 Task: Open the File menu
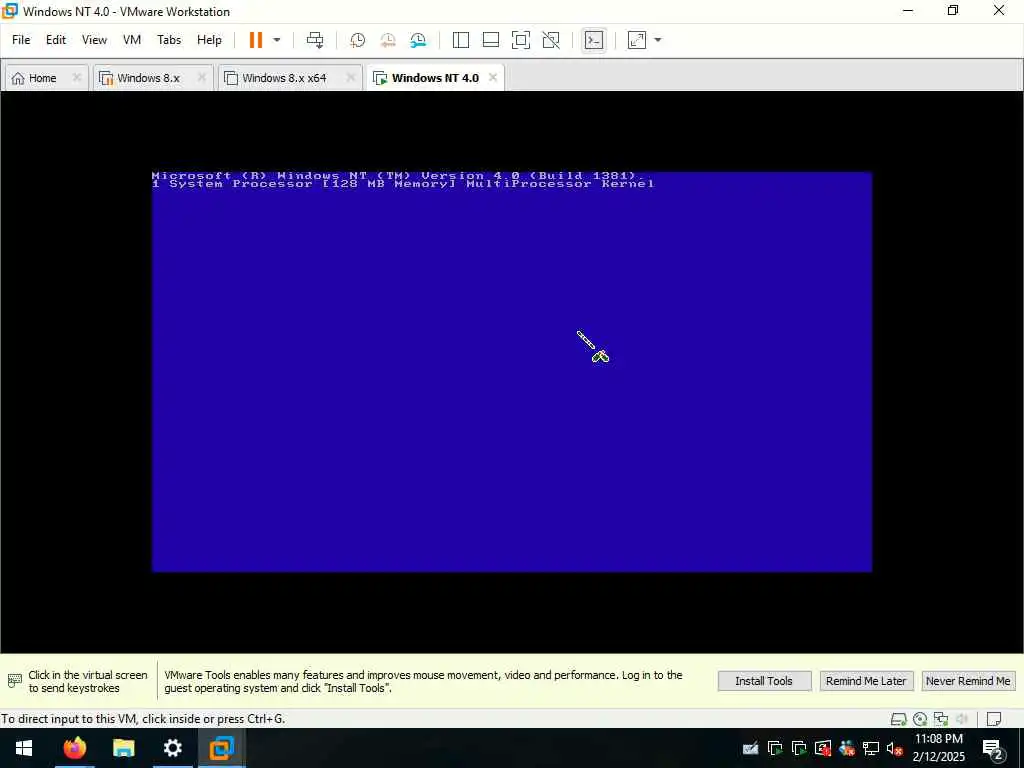21,40
